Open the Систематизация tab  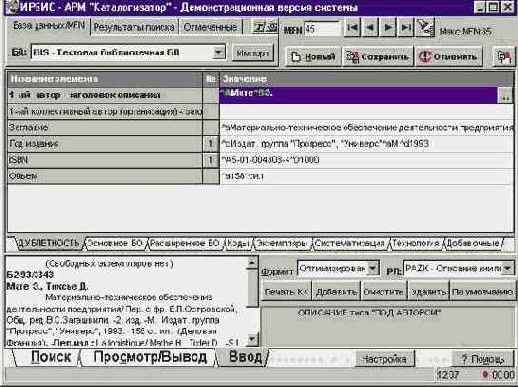point(349,243)
